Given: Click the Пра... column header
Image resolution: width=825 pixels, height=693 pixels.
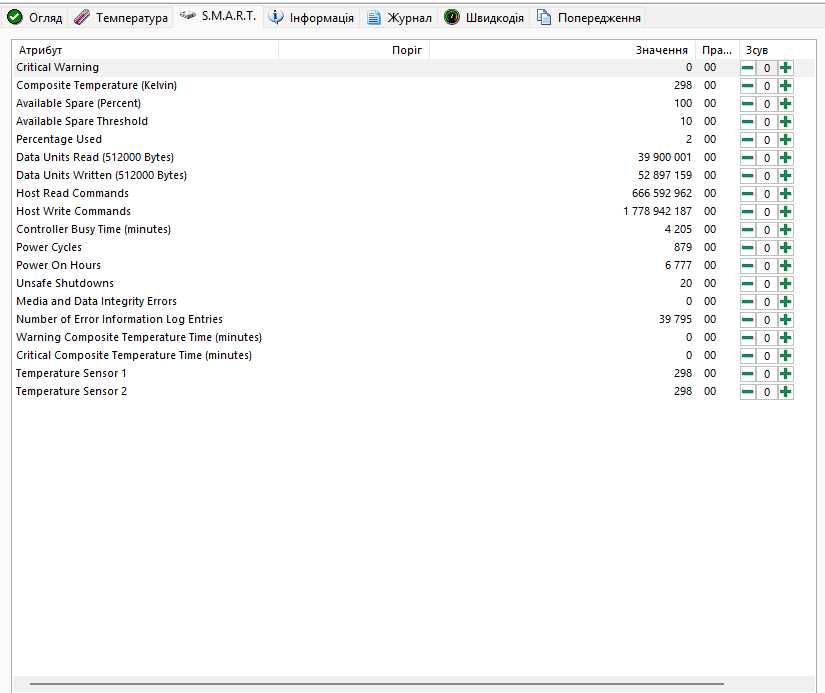Looking at the screenshot, I should 717,50.
